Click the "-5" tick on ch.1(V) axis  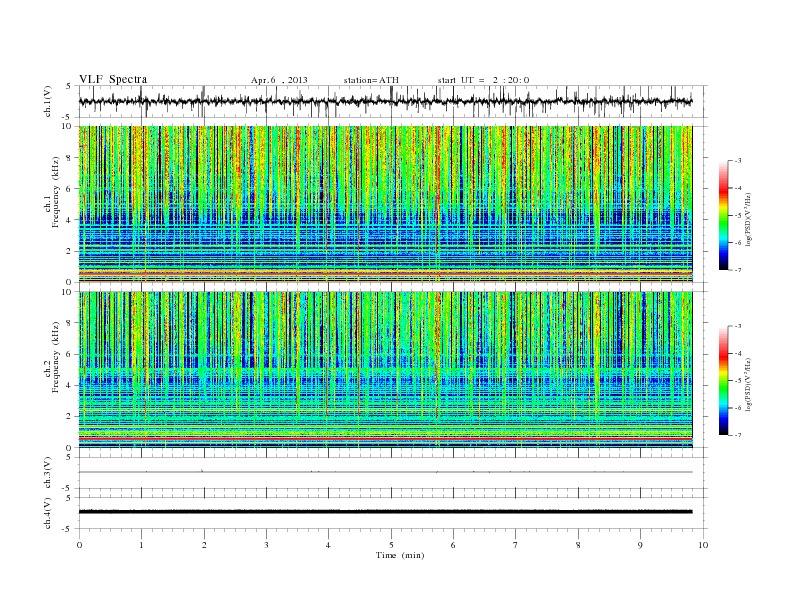pyautogui.click(x=67, y=117)
